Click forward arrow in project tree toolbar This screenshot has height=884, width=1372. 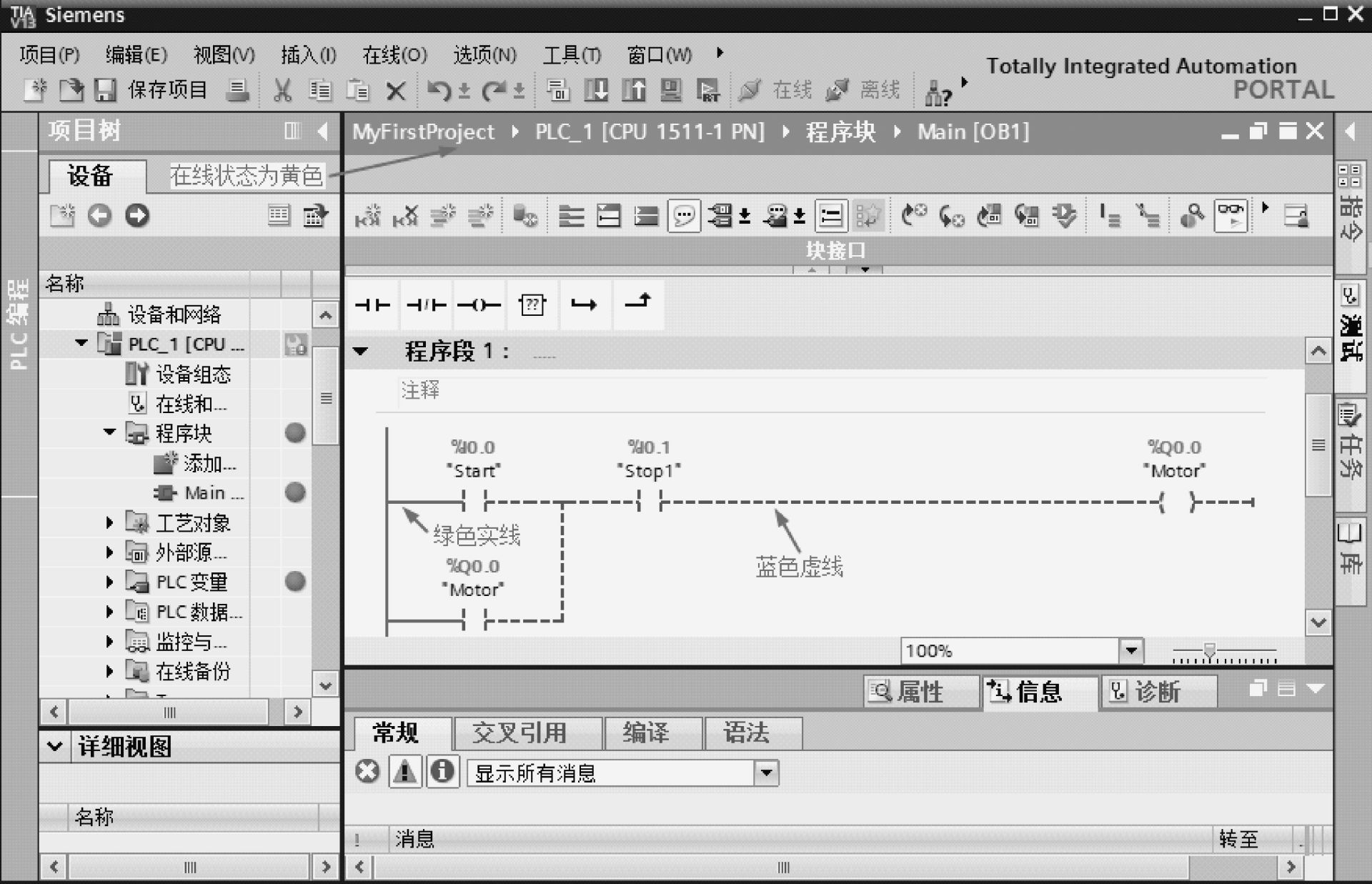point(137,215)
